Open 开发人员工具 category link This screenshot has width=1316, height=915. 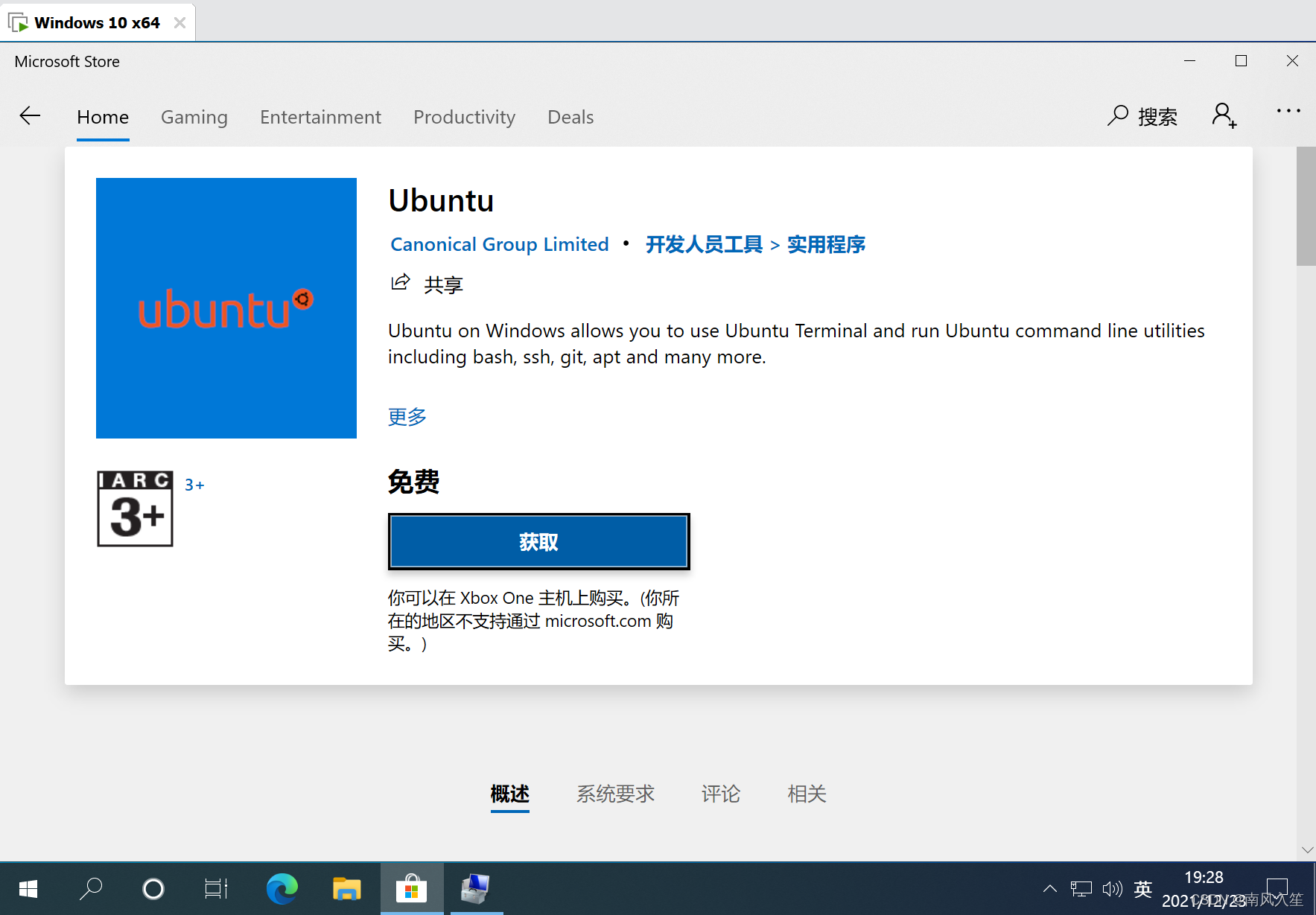pos(704,244)
